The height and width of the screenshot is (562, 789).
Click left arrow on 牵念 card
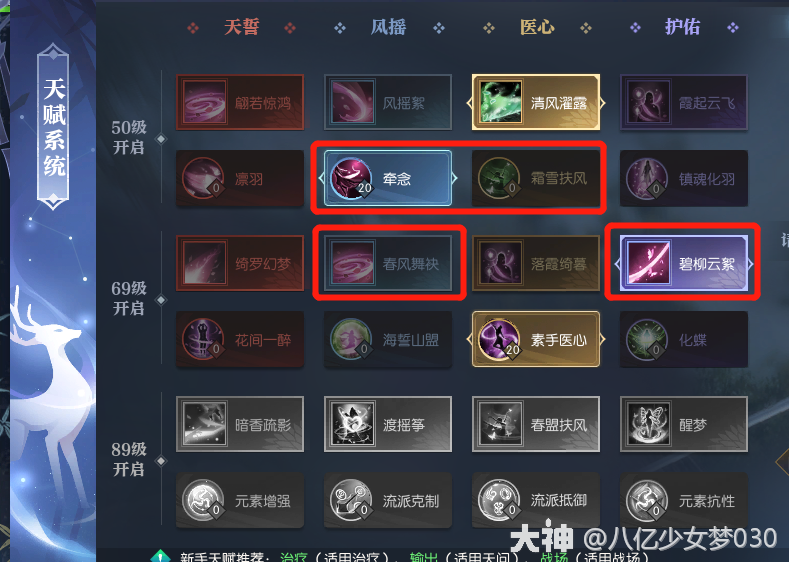point(322,178)
